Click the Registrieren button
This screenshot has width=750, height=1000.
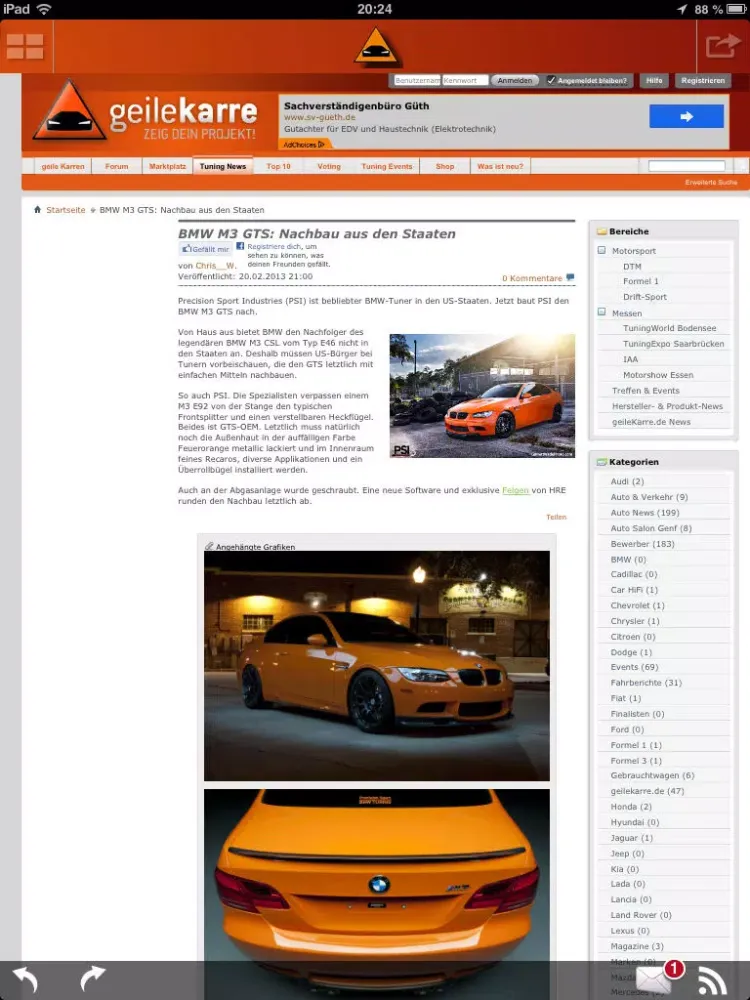pos(702,80)
